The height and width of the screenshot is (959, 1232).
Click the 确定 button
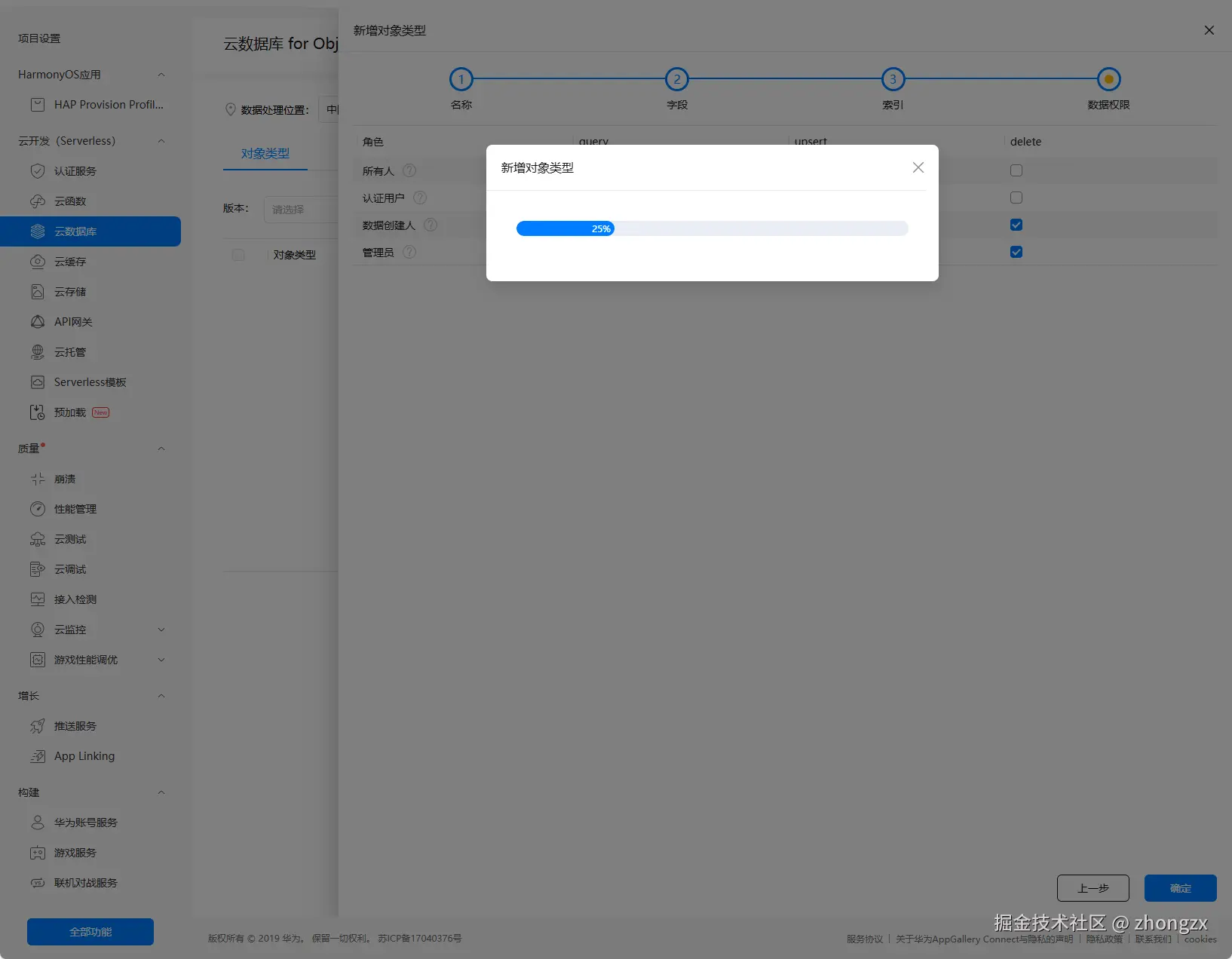point(1181,888)
